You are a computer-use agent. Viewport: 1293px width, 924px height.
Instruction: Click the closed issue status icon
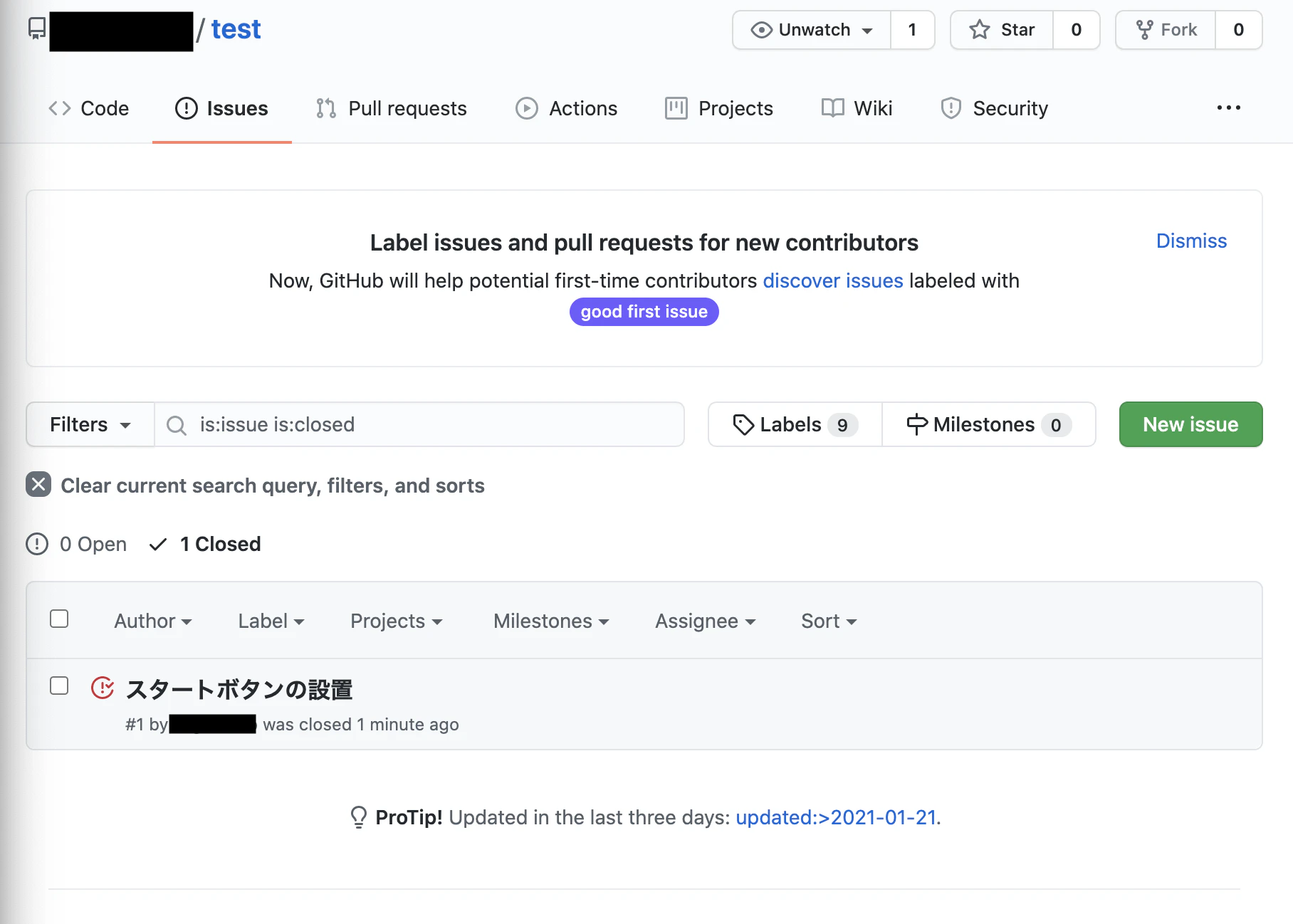pyautogui.click(x=103, y=688)
